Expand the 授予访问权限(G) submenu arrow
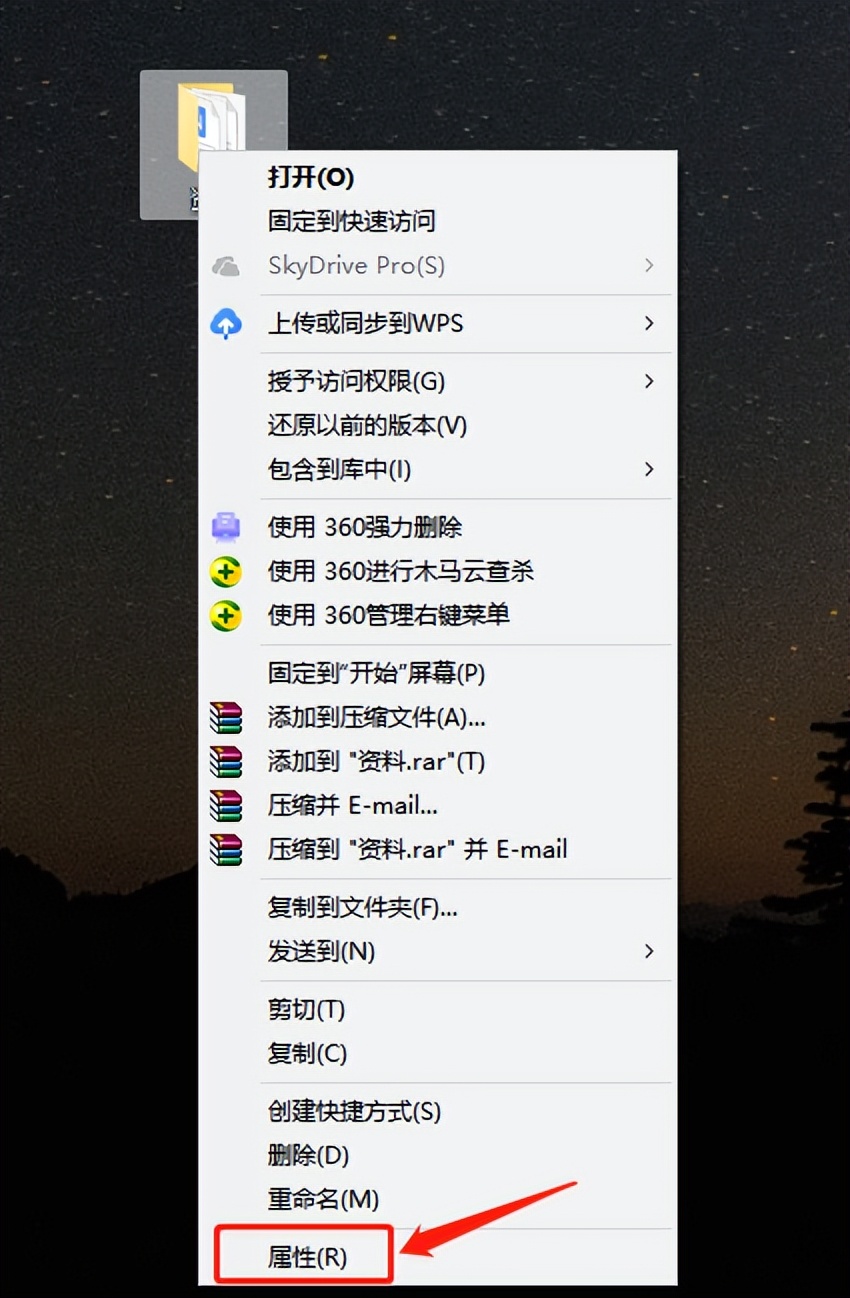The height and width of the screenshot is (1298, 850). pyautogui.click(x=650, y=381)
